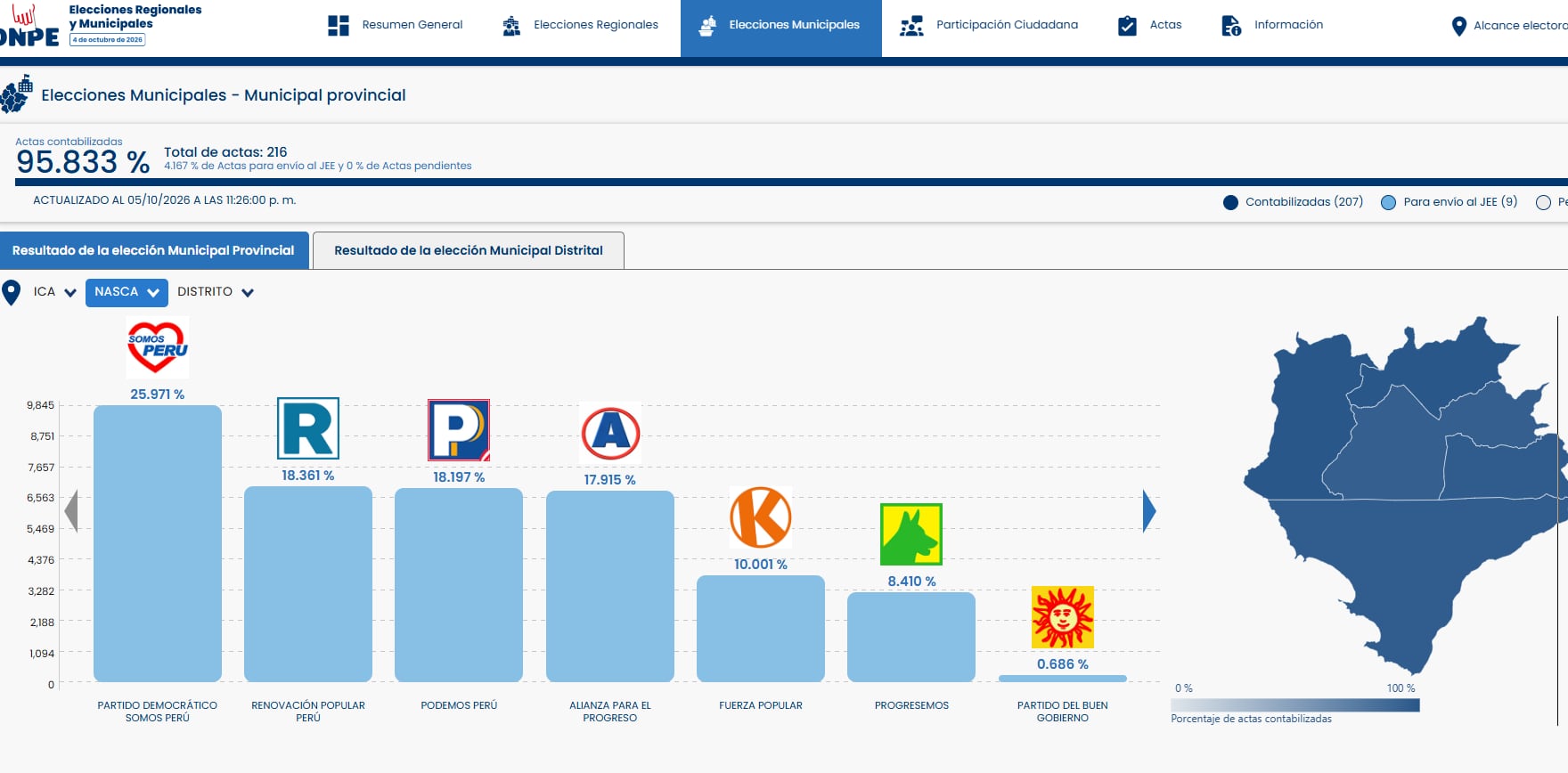Click the Somos Perú 25.971 % bar
Image resolution: width=1568 pixels, height=773 pixels.
tap(158, 543)
